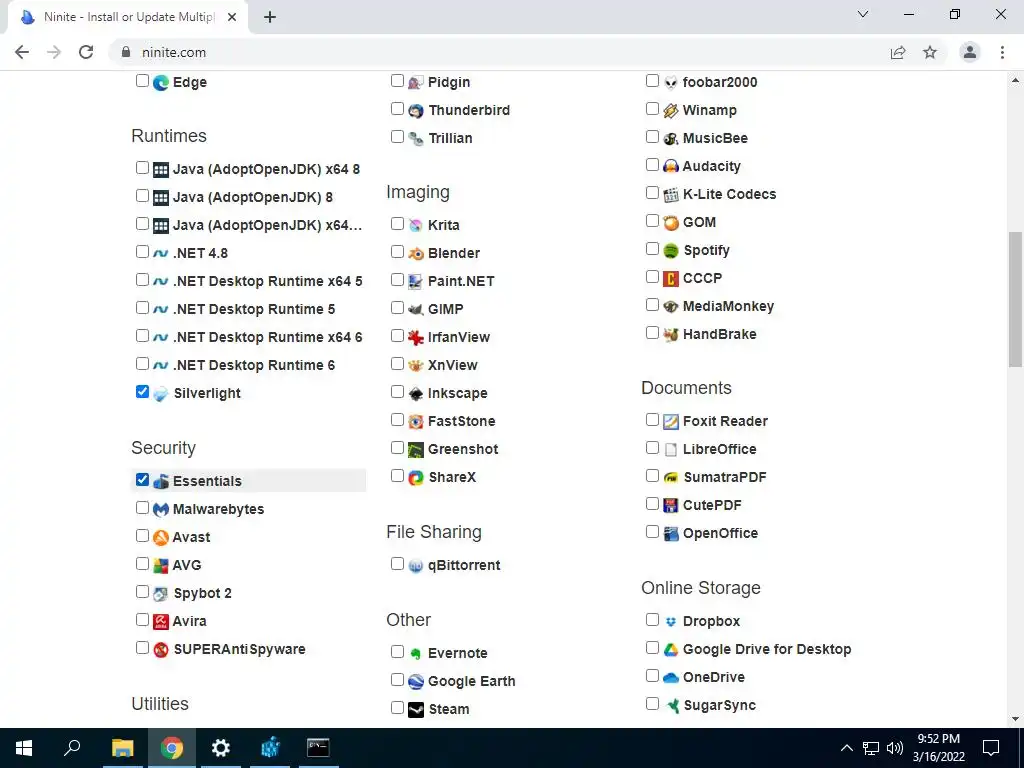The width and height of the screenshot is (1024, 768).
Task: Open Windows Start menu
Action: (24, 748)
